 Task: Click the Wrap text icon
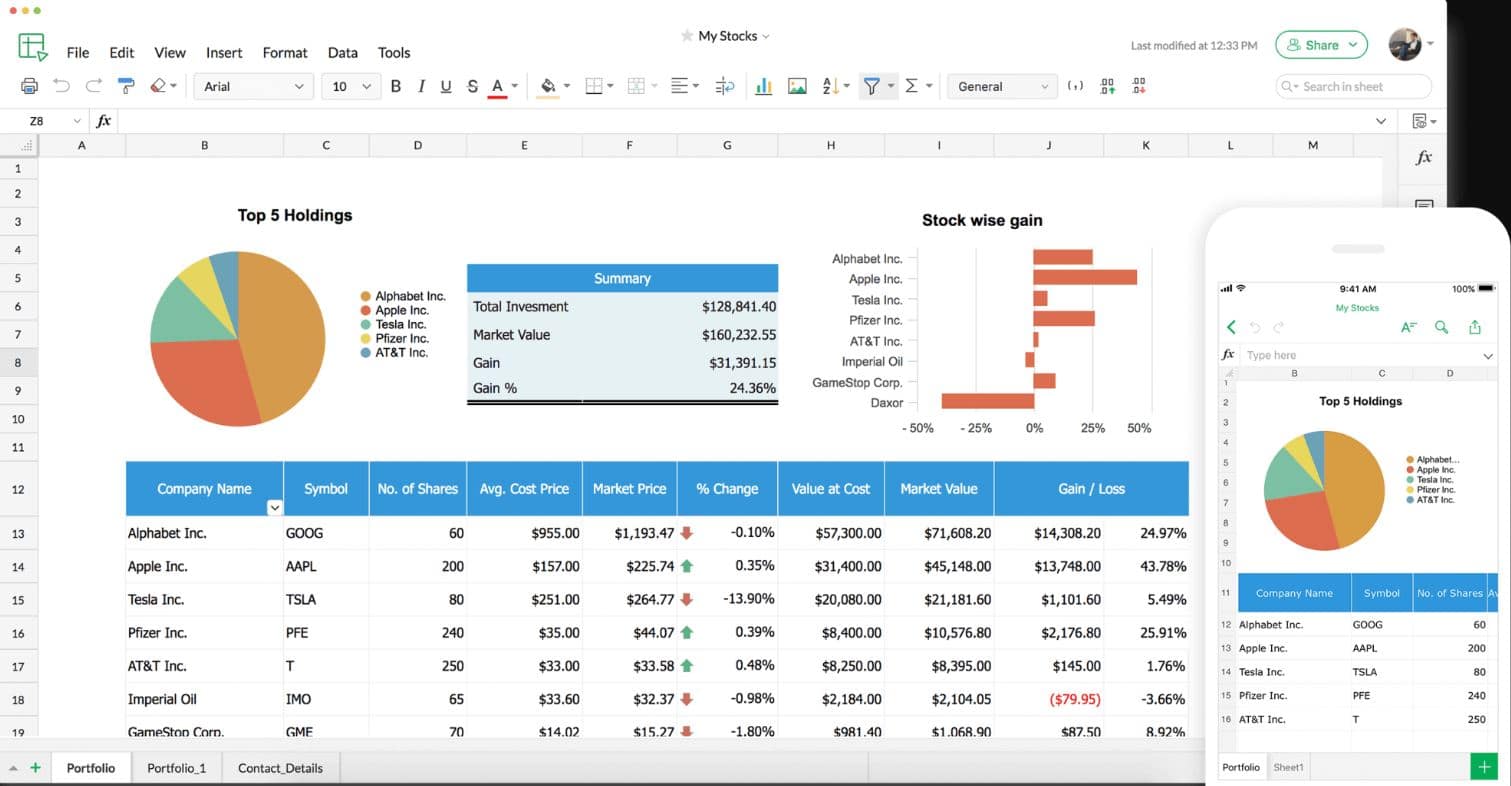[726, 86]
